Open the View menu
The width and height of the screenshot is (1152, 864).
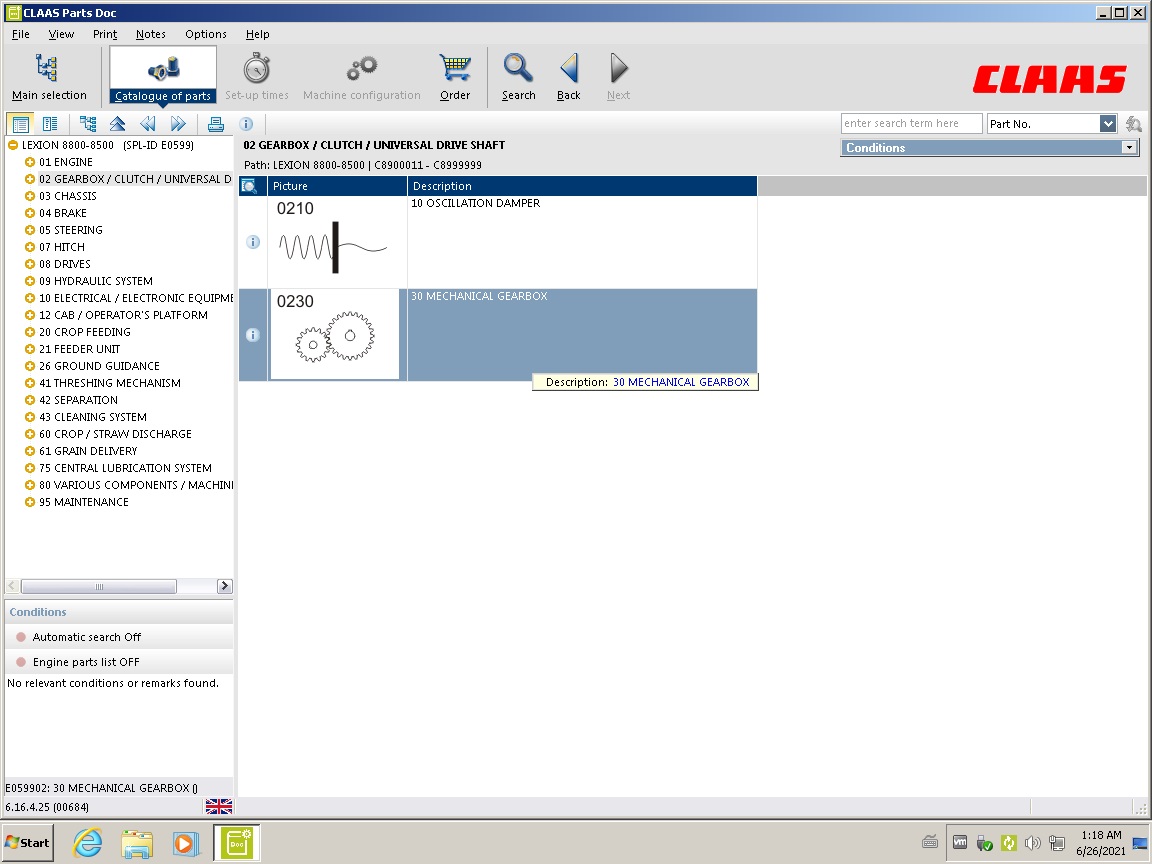(x=61, y=34)
